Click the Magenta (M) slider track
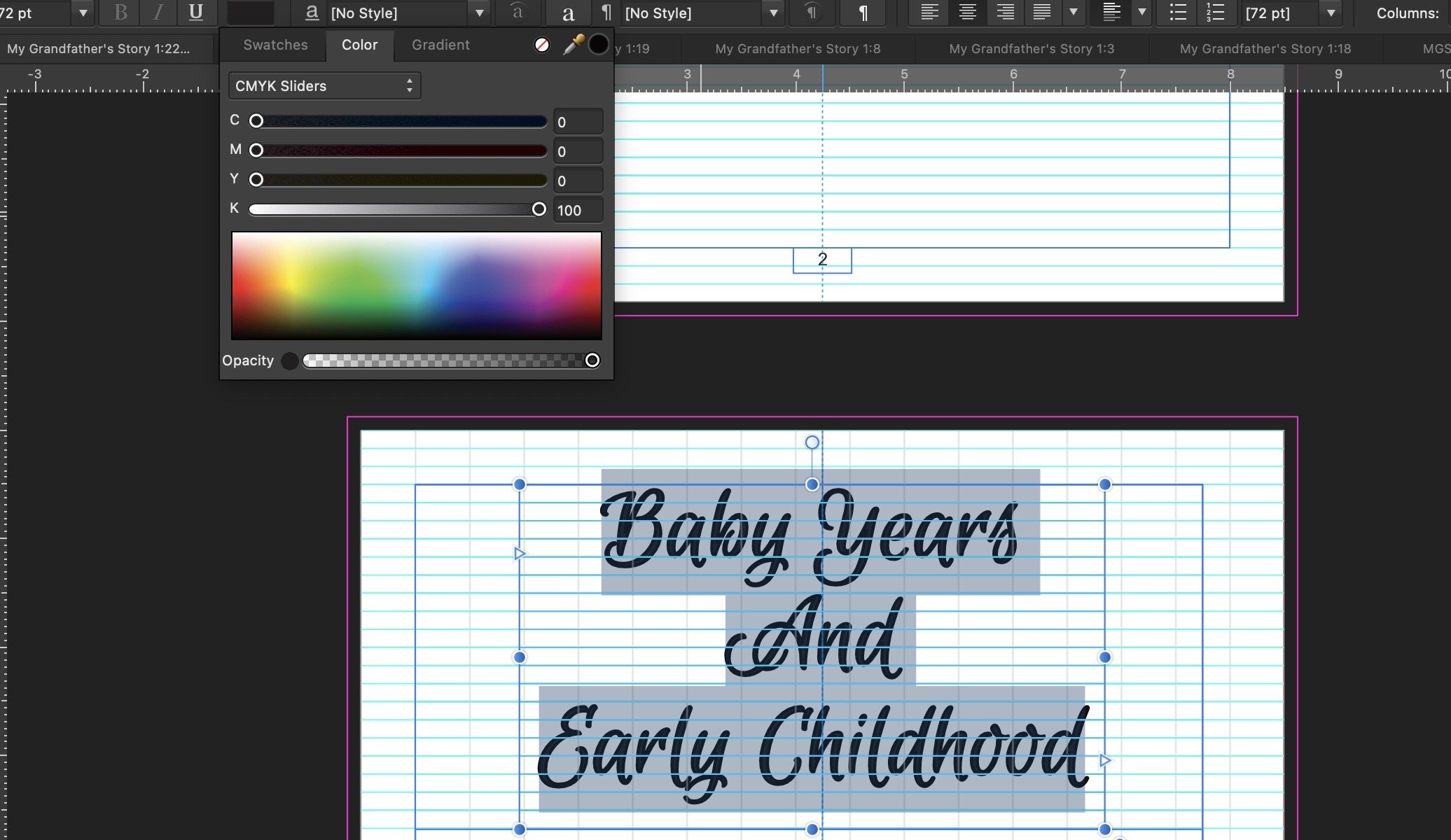 click(x=398, y=150)
